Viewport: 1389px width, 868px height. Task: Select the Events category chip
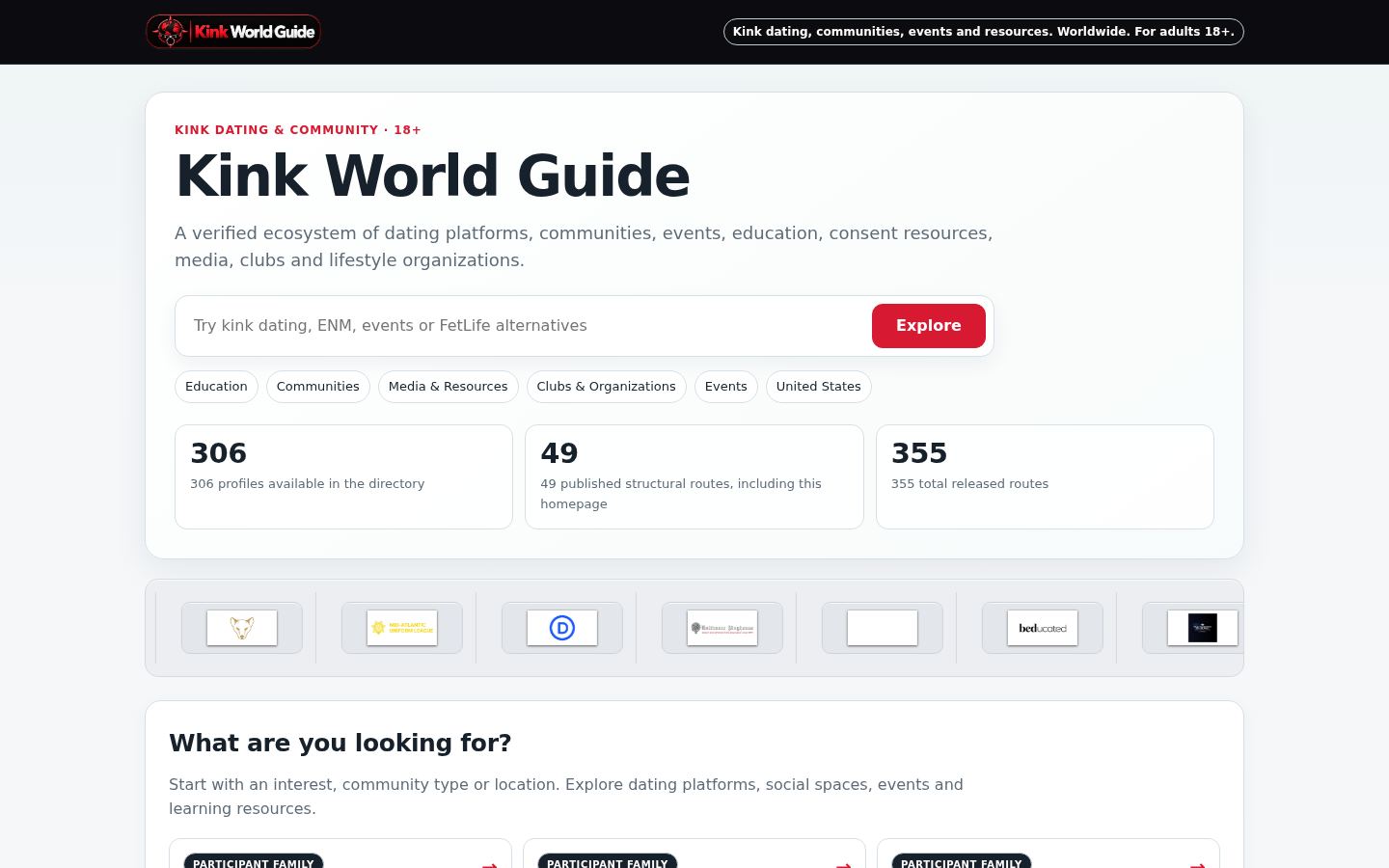pos(726,387)
